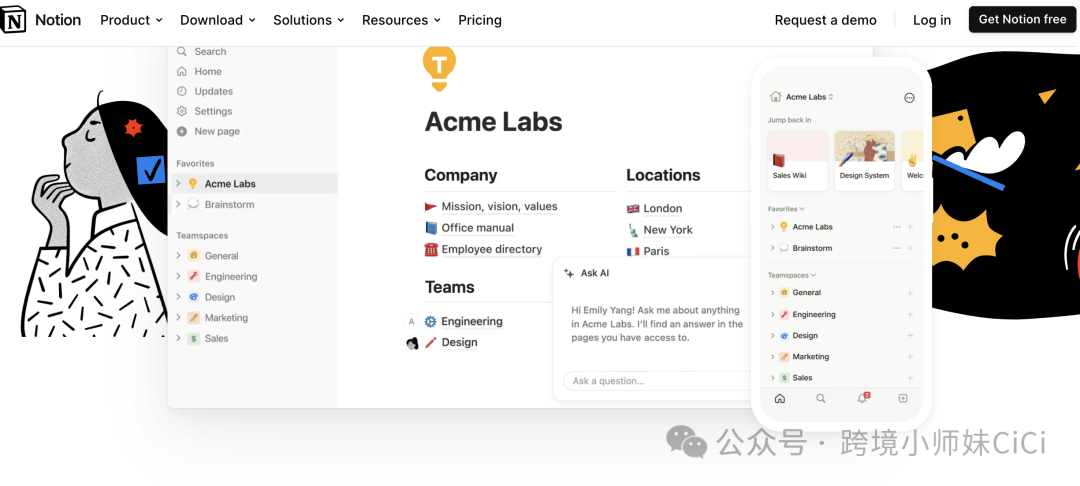The width and height of the screenshot is (1080, 486).
Task: Tap the new page plus icon on phone bottom bar
Action: coord(903,399)
